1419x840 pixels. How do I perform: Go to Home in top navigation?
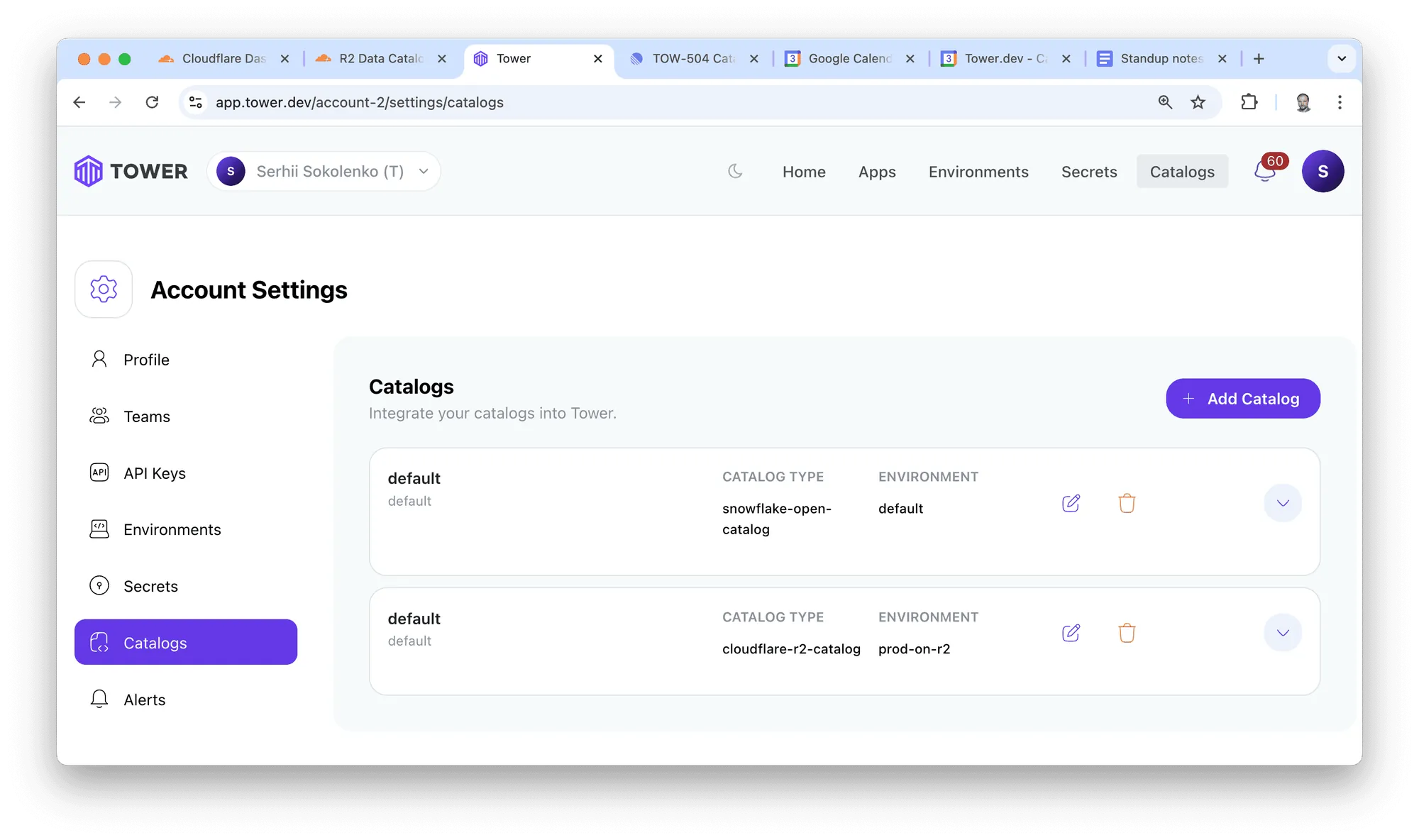click(804, 172)
